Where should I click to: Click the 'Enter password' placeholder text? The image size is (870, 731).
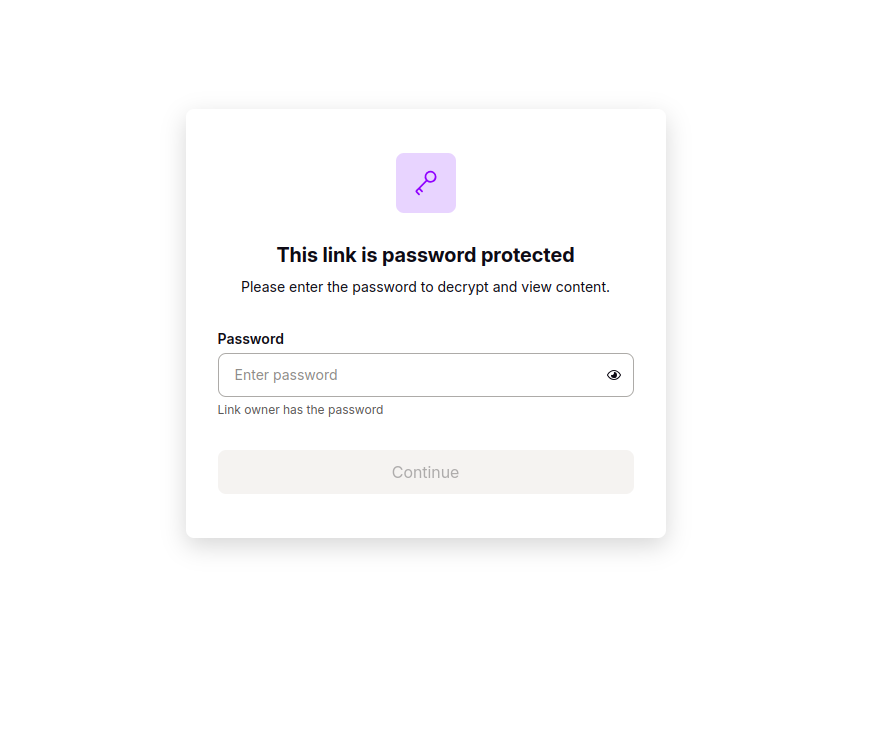tap(286, 375)
